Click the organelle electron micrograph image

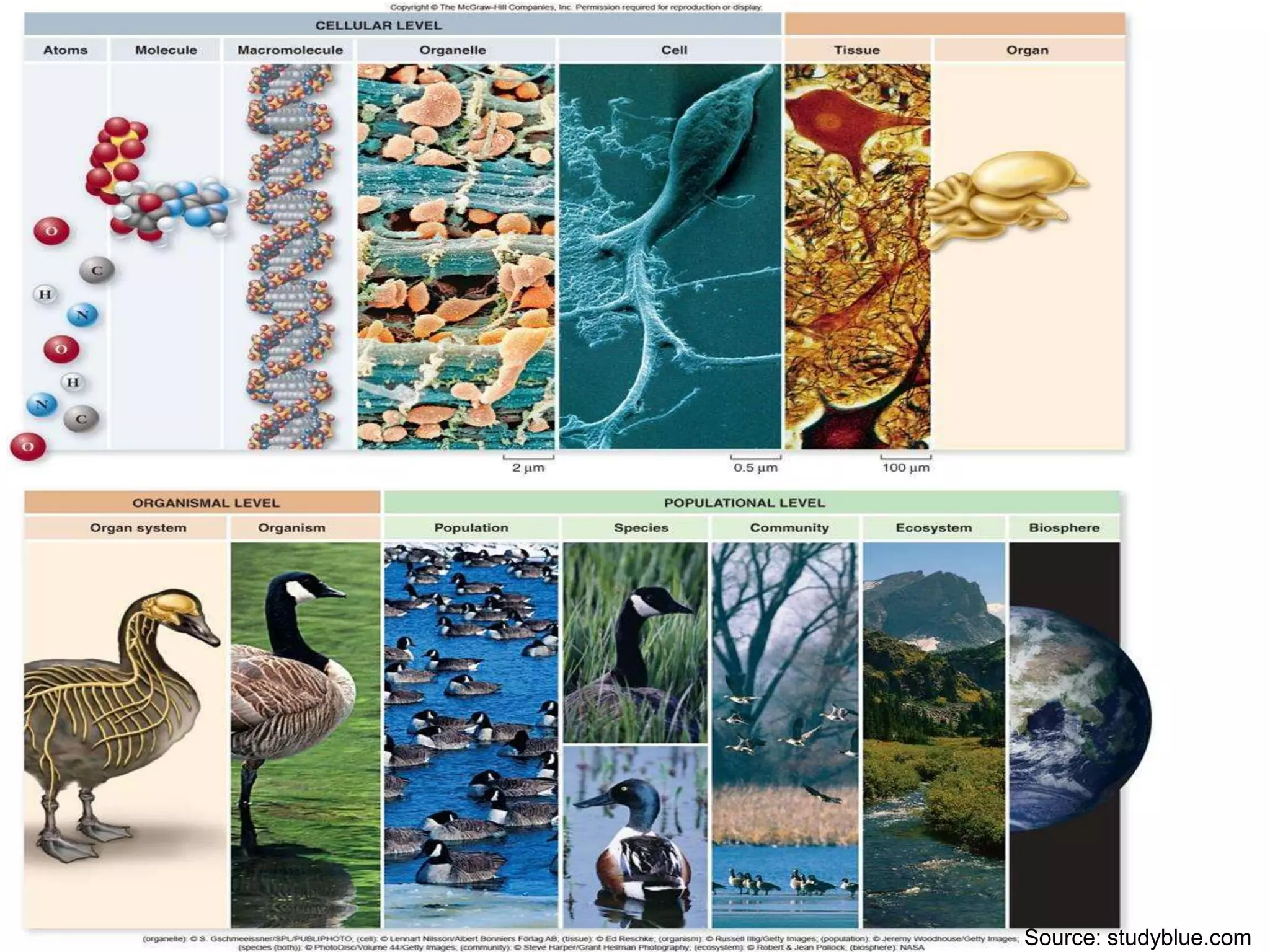[456, 257]
